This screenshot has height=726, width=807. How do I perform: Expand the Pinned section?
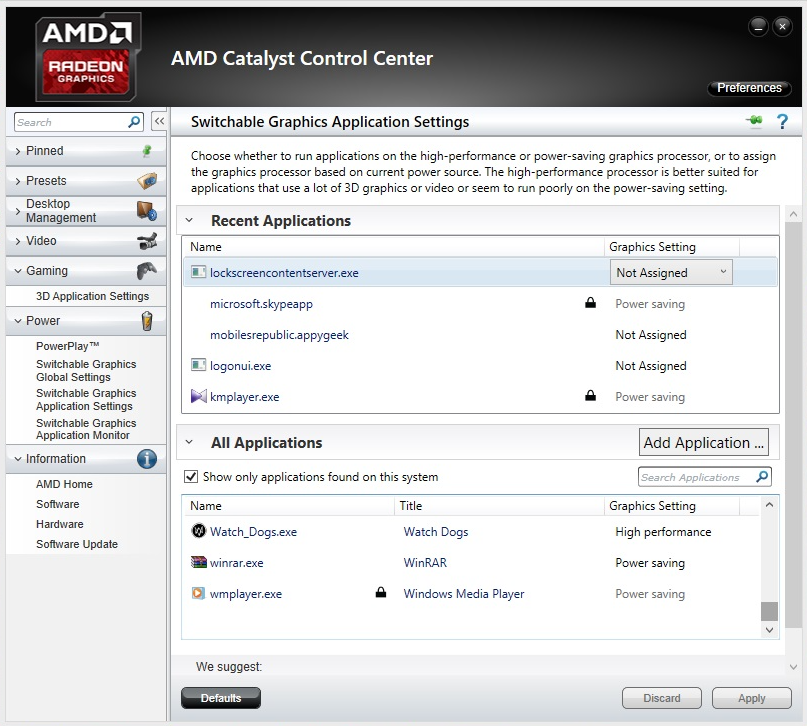coord(18,151)
